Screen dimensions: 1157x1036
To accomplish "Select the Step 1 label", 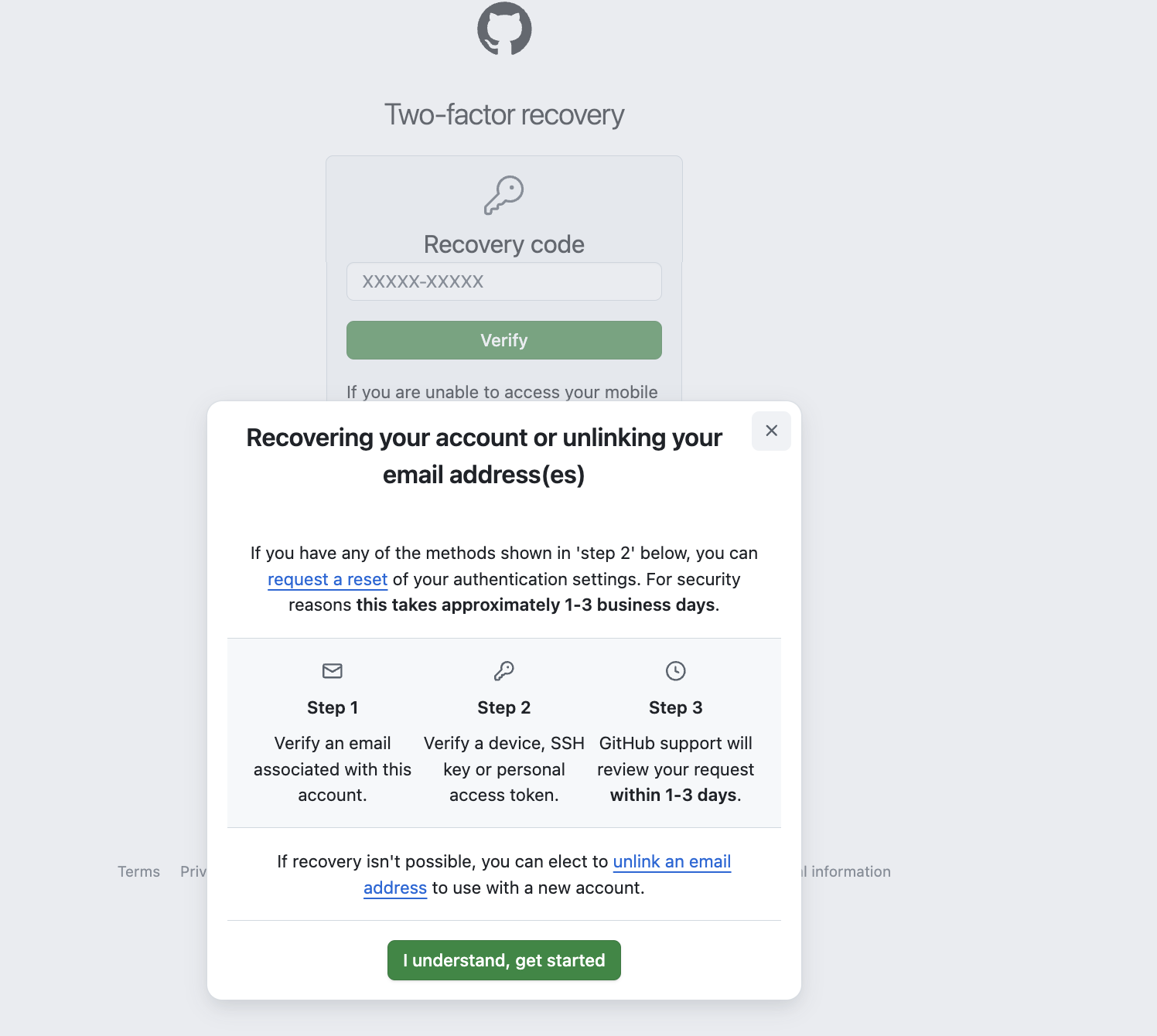I will [332, 707].
